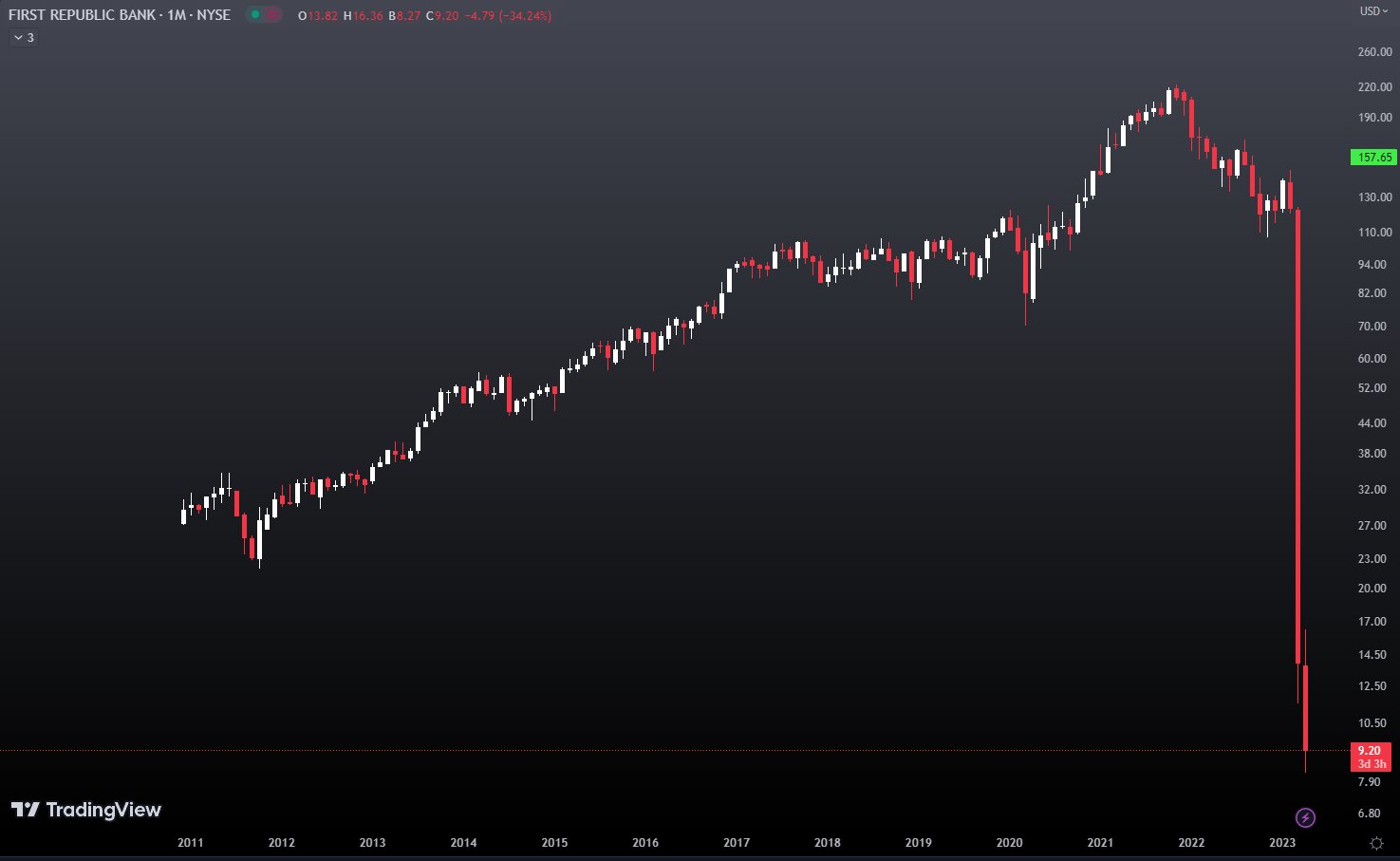Click the 38.00 price axis label
Image resolution: width=1400 pixels, height=861 pixels.
click(1372, 454)
